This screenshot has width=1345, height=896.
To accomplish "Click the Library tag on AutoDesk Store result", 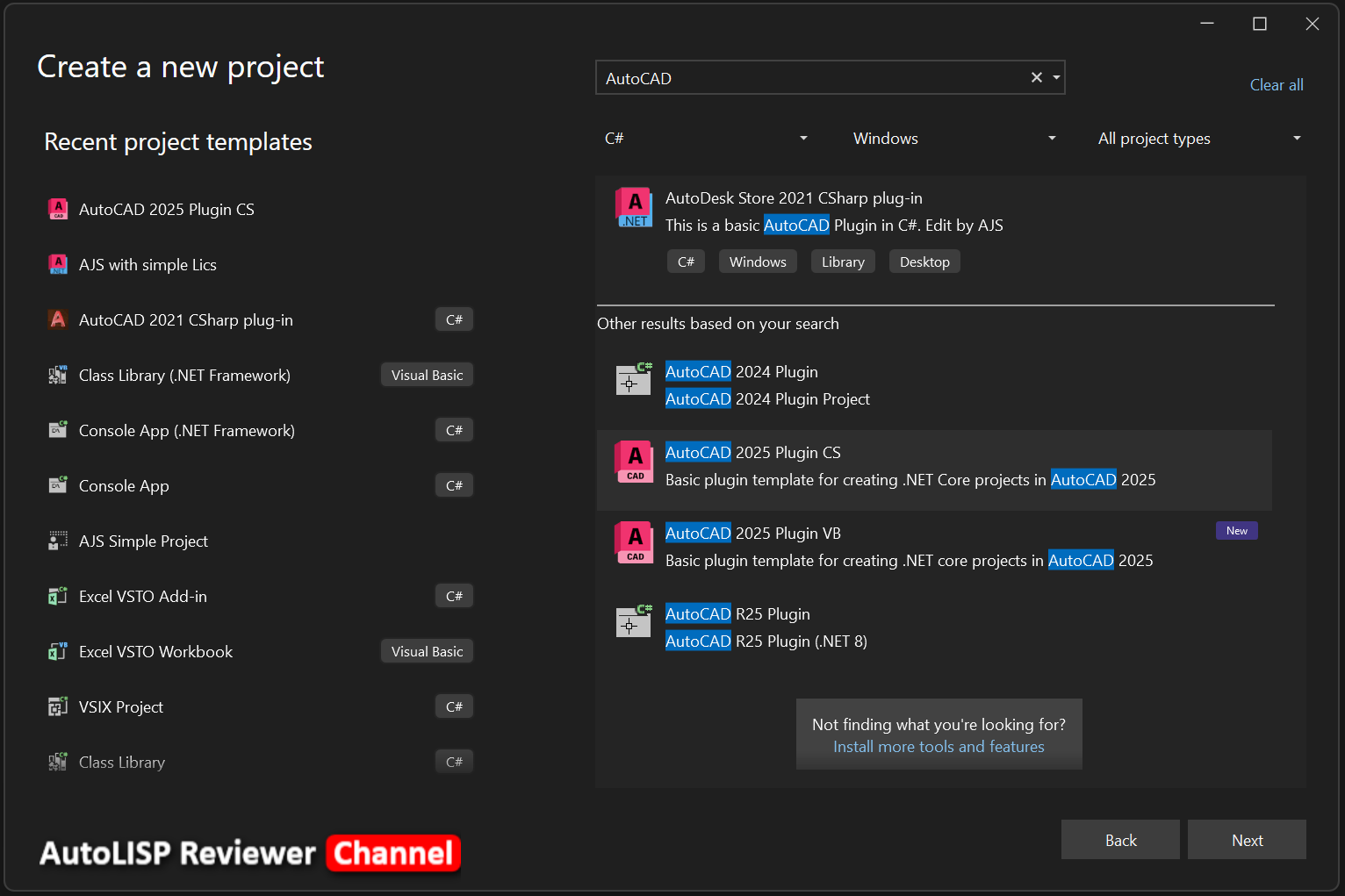I will coord(843,262).
